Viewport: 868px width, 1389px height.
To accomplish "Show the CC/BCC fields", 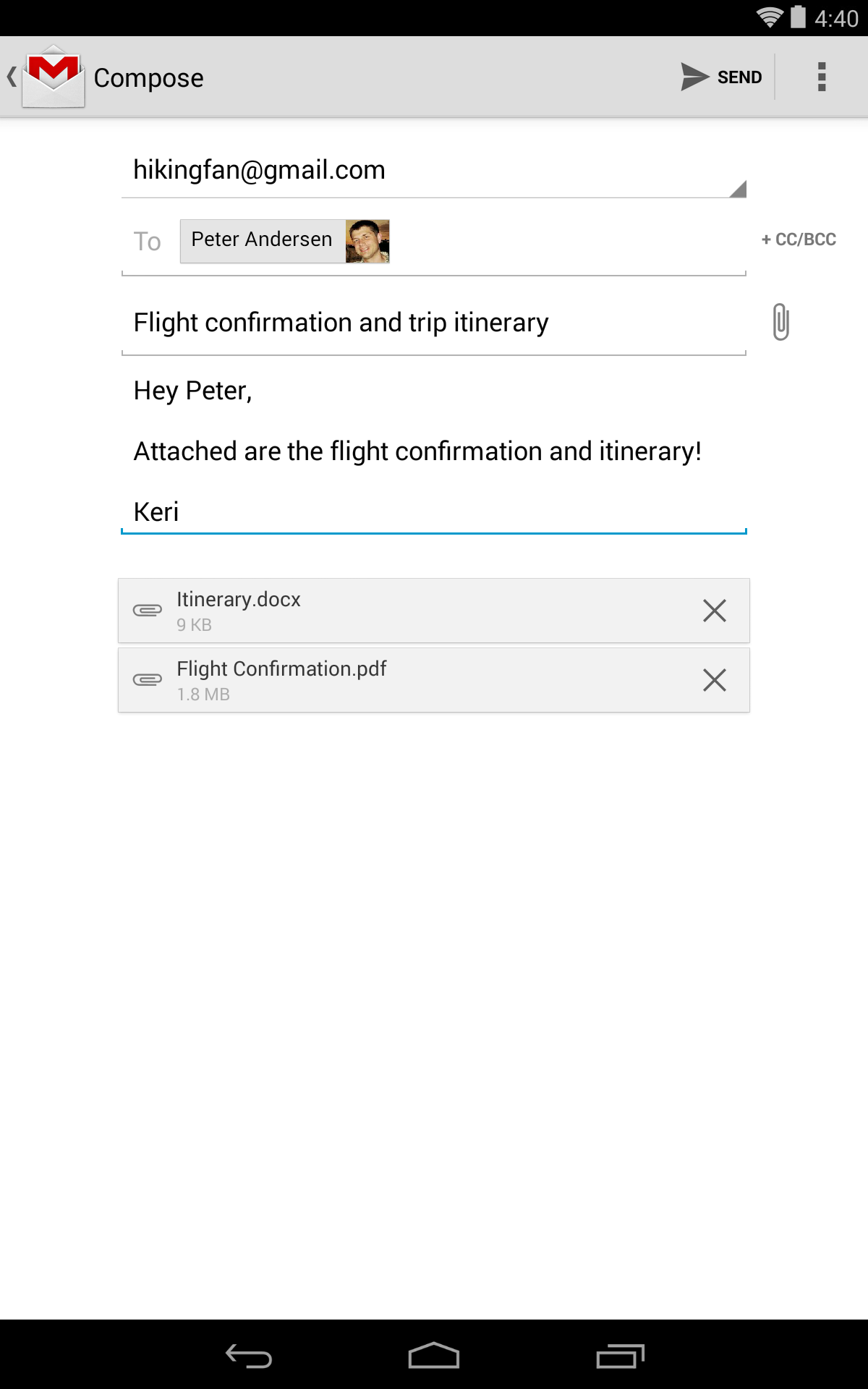I will tap(799, 239).
